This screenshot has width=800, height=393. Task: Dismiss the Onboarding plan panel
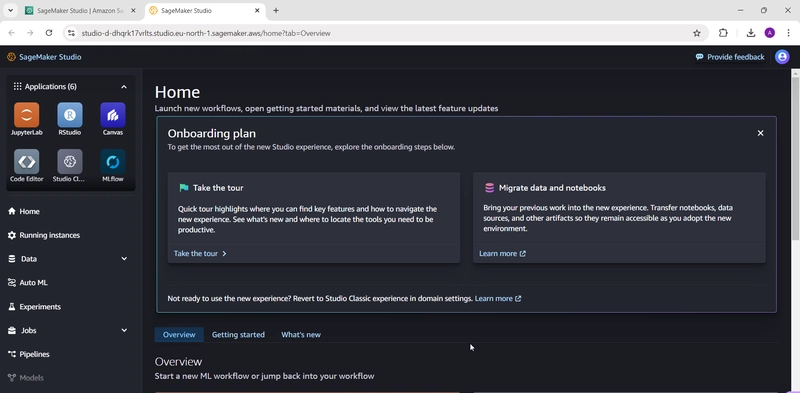[x=760, y=133]
